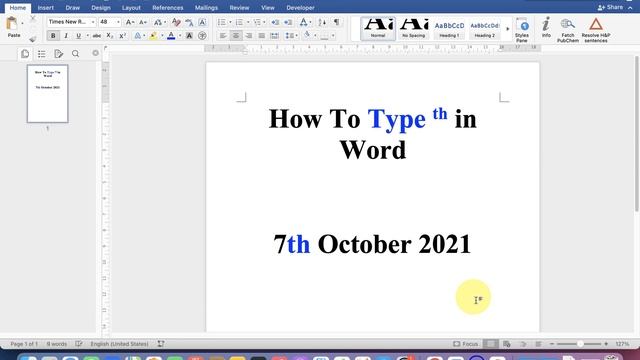Open the font size 48 dropdown

118,22
